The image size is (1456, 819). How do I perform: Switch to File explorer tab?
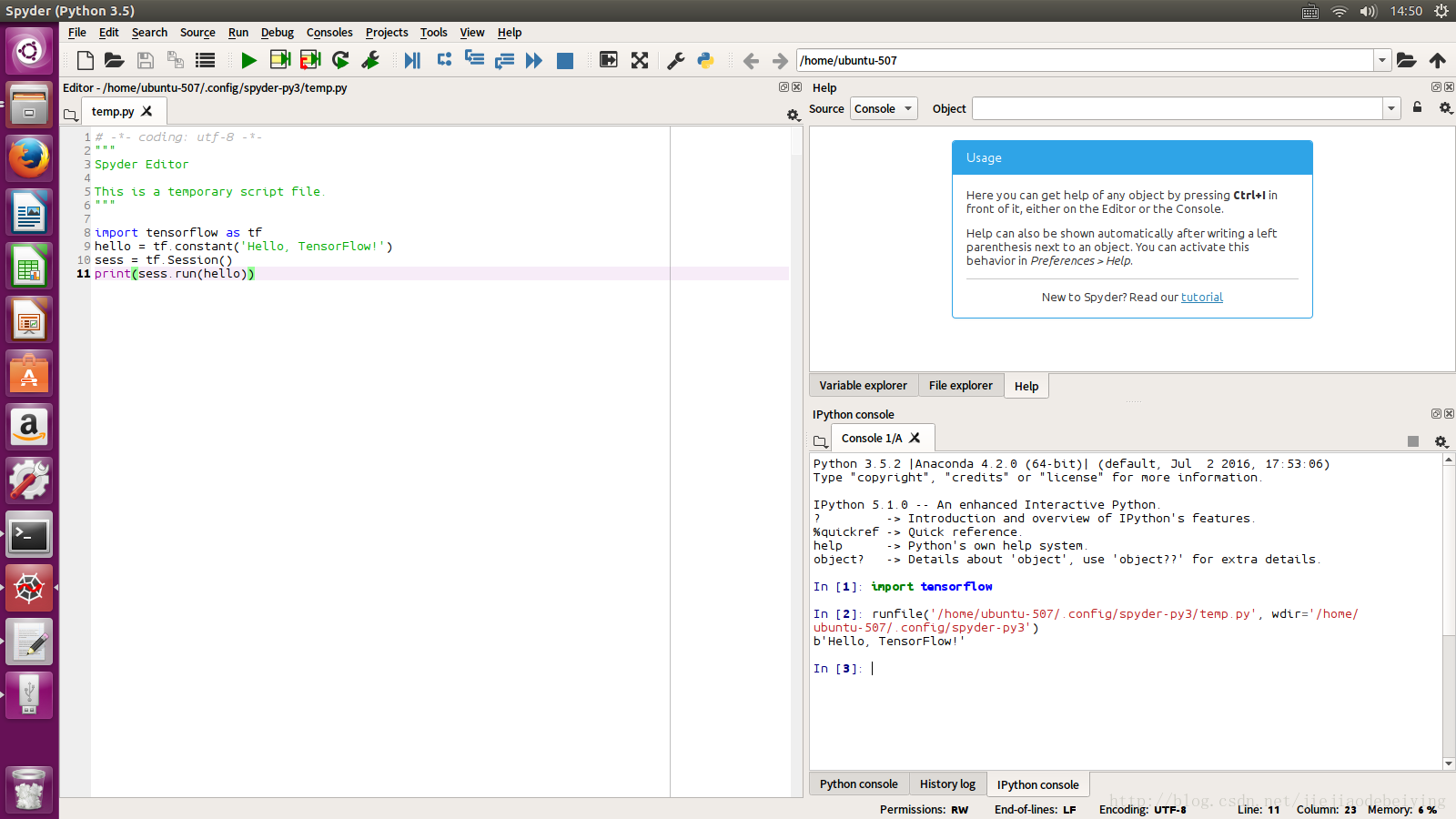pos(961,385)
